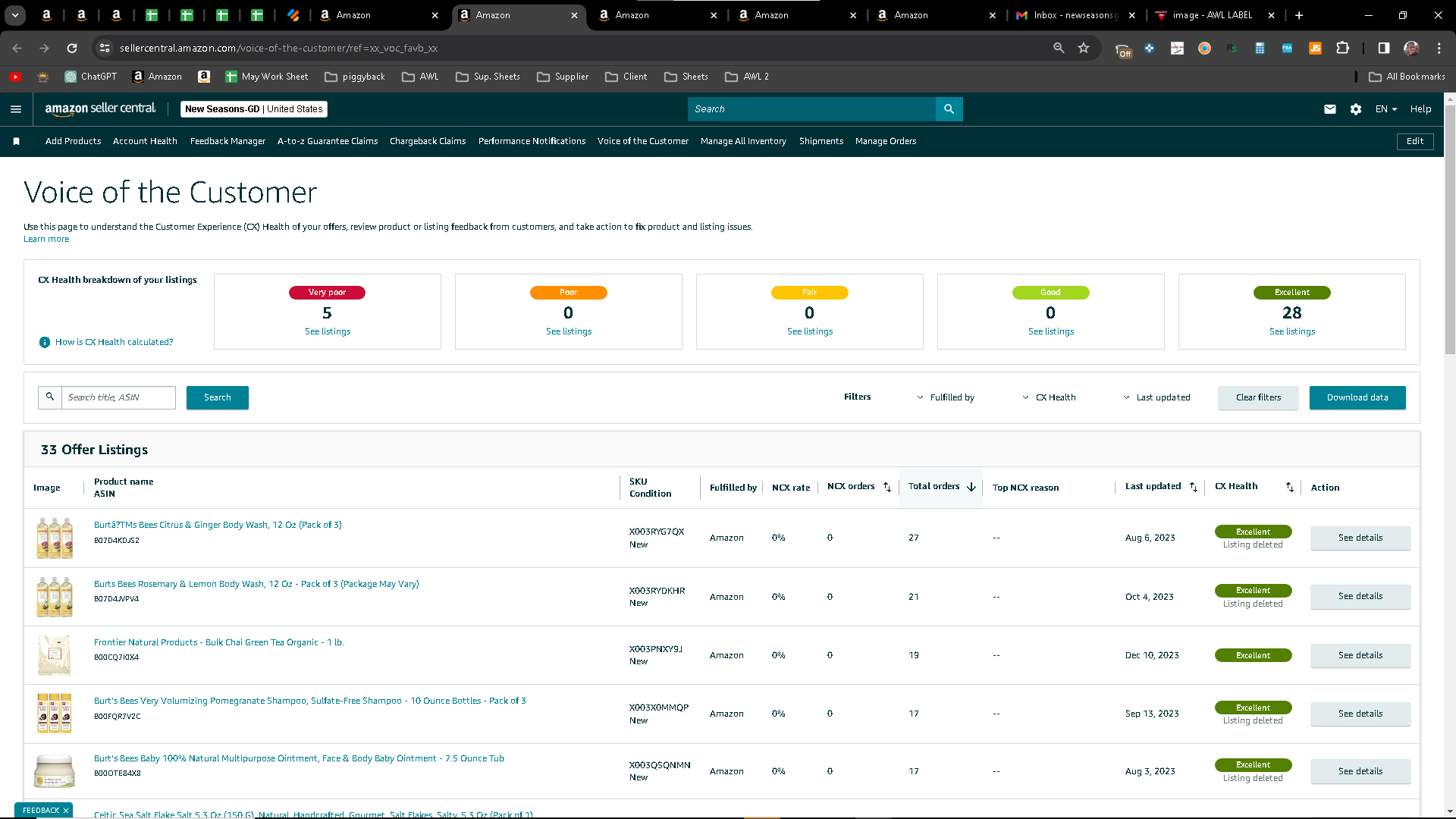Click See details for the Pomegranate Shampoo row
1456x819 pixels.
point(1360,714)
